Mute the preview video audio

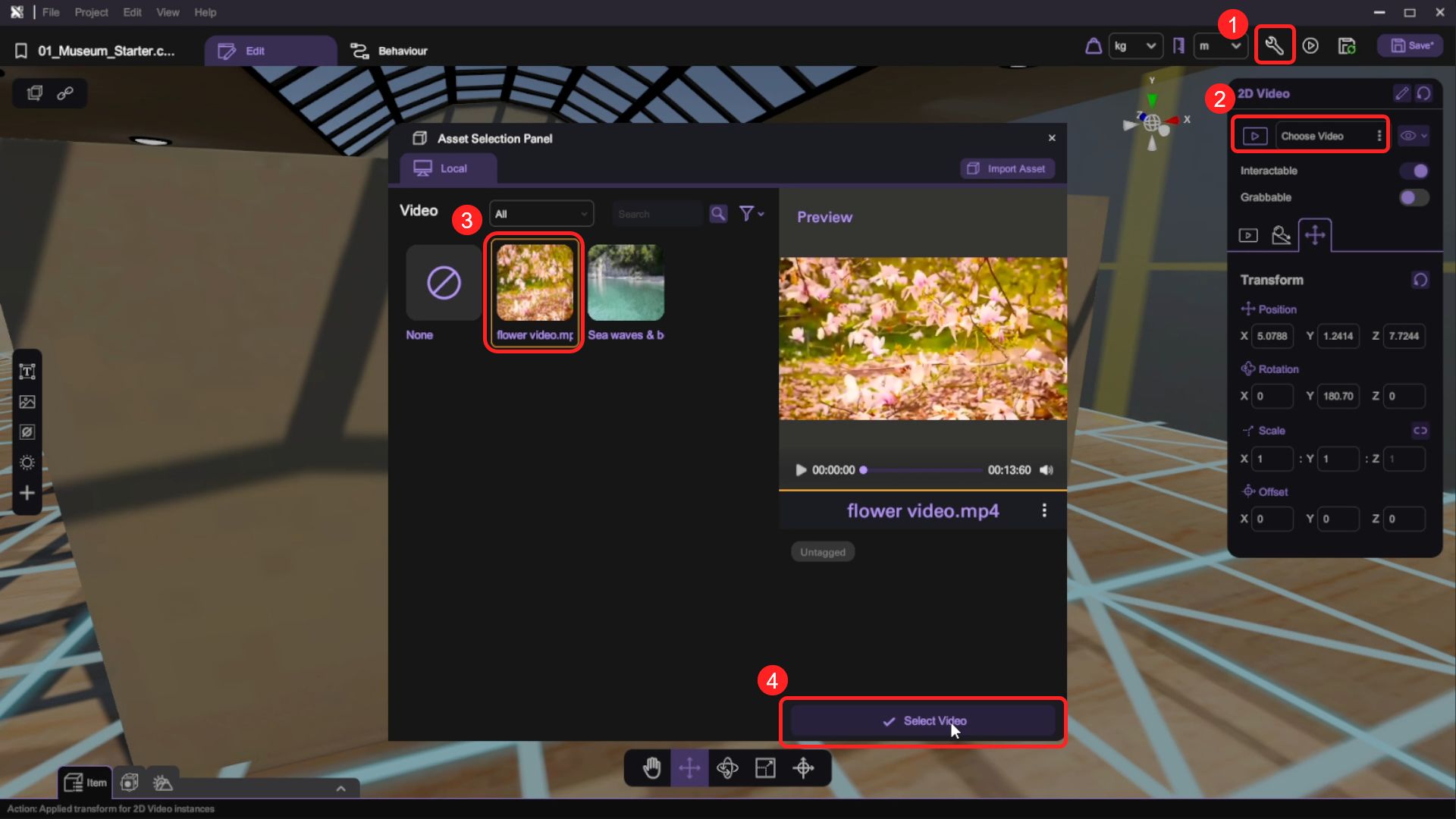[1046, 470]
